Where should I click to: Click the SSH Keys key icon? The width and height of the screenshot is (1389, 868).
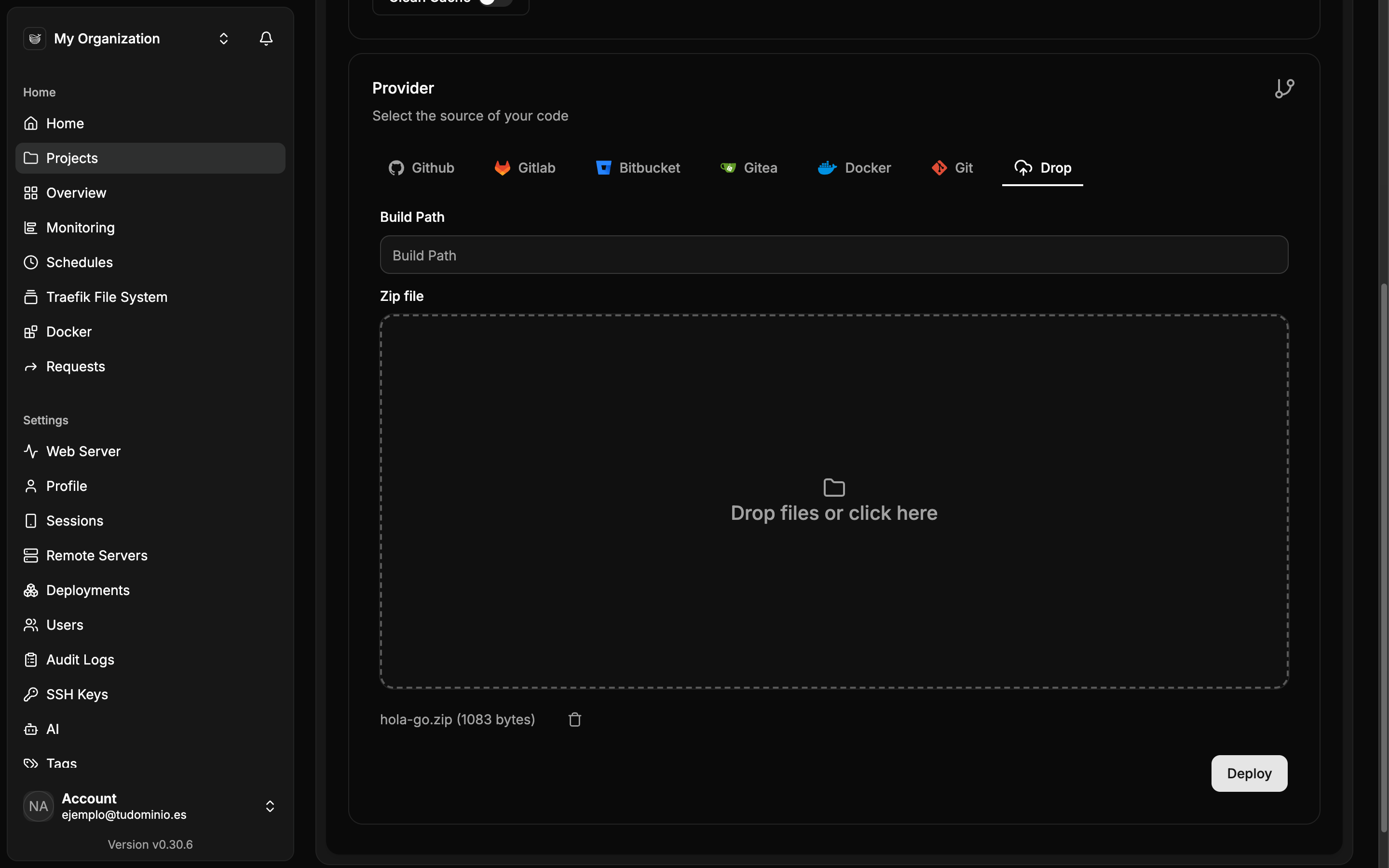point(31,694)
